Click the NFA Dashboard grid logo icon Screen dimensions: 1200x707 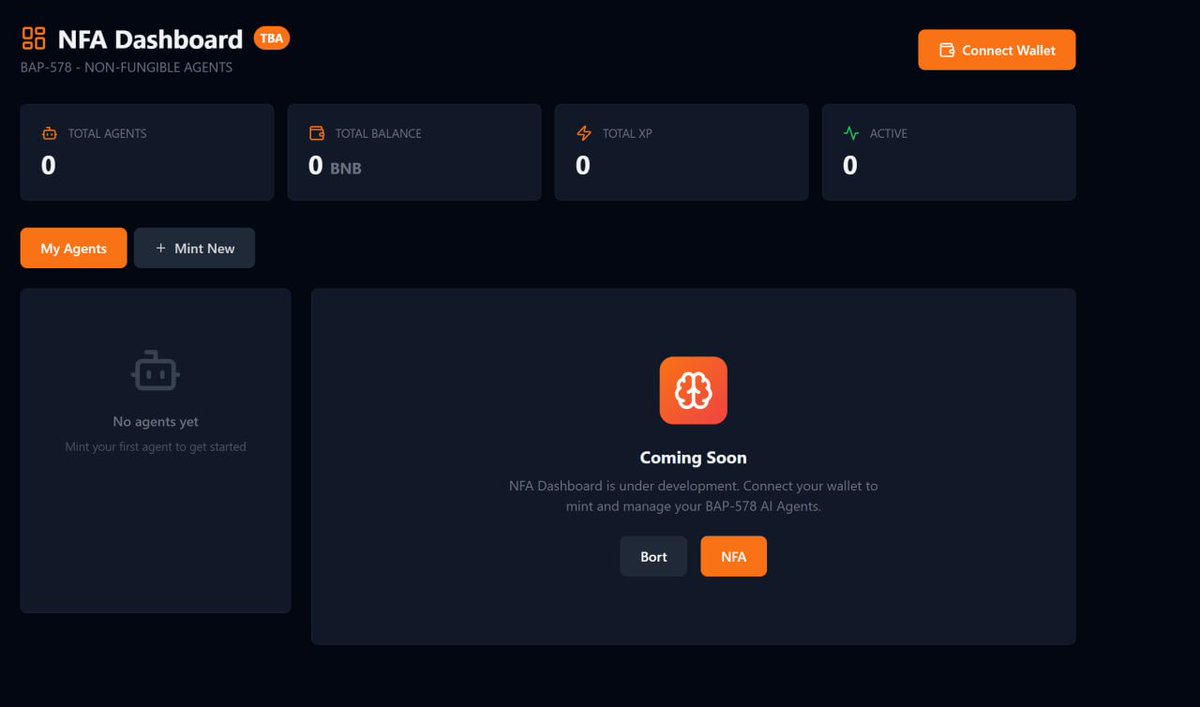click(34, 39)
